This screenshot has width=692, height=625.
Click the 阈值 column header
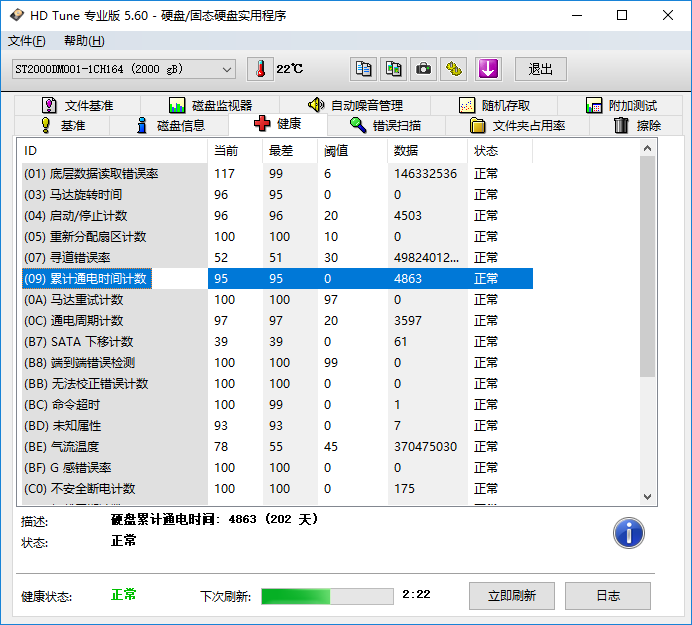353,151
